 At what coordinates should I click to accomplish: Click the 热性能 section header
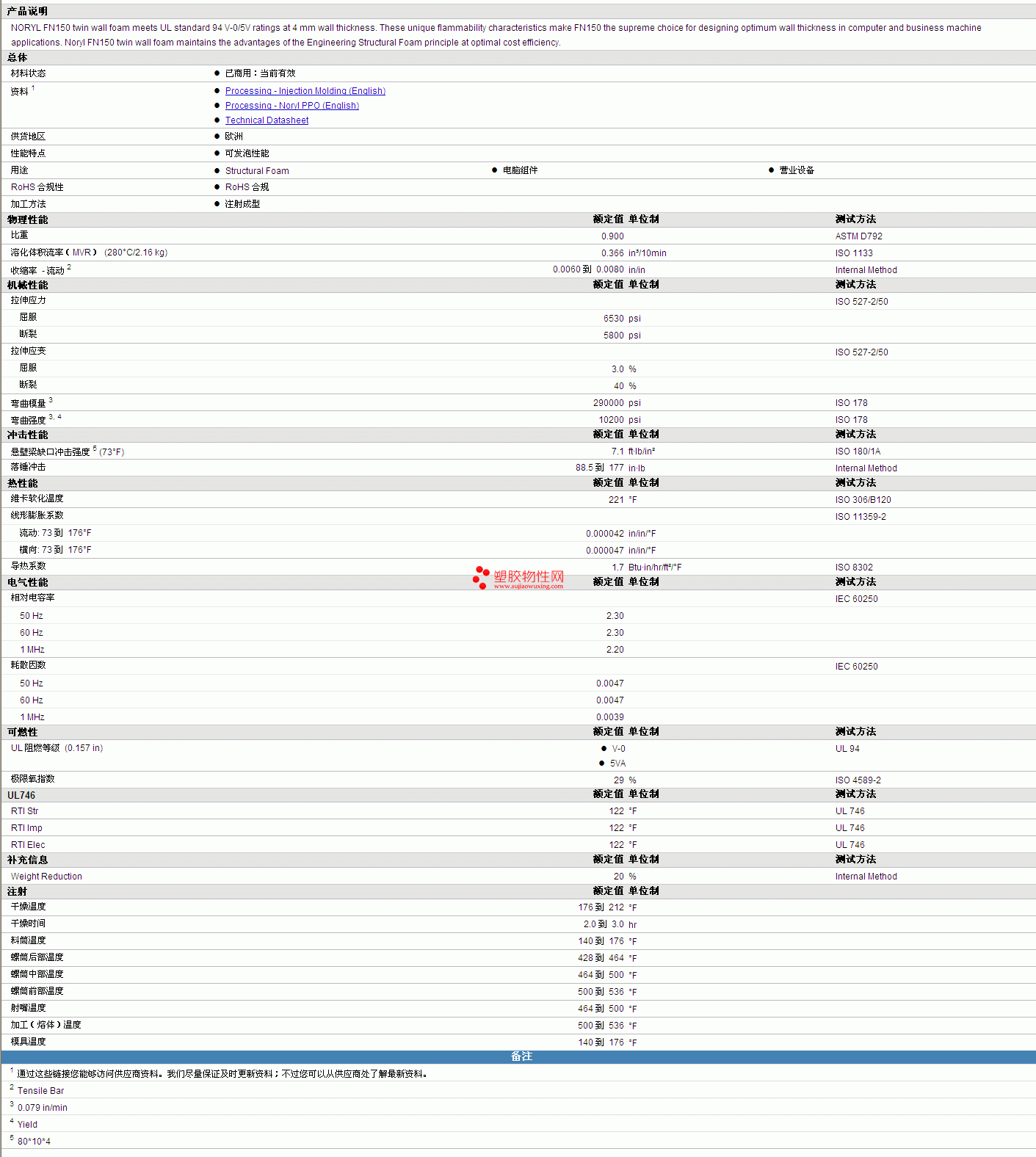[23, 483]
